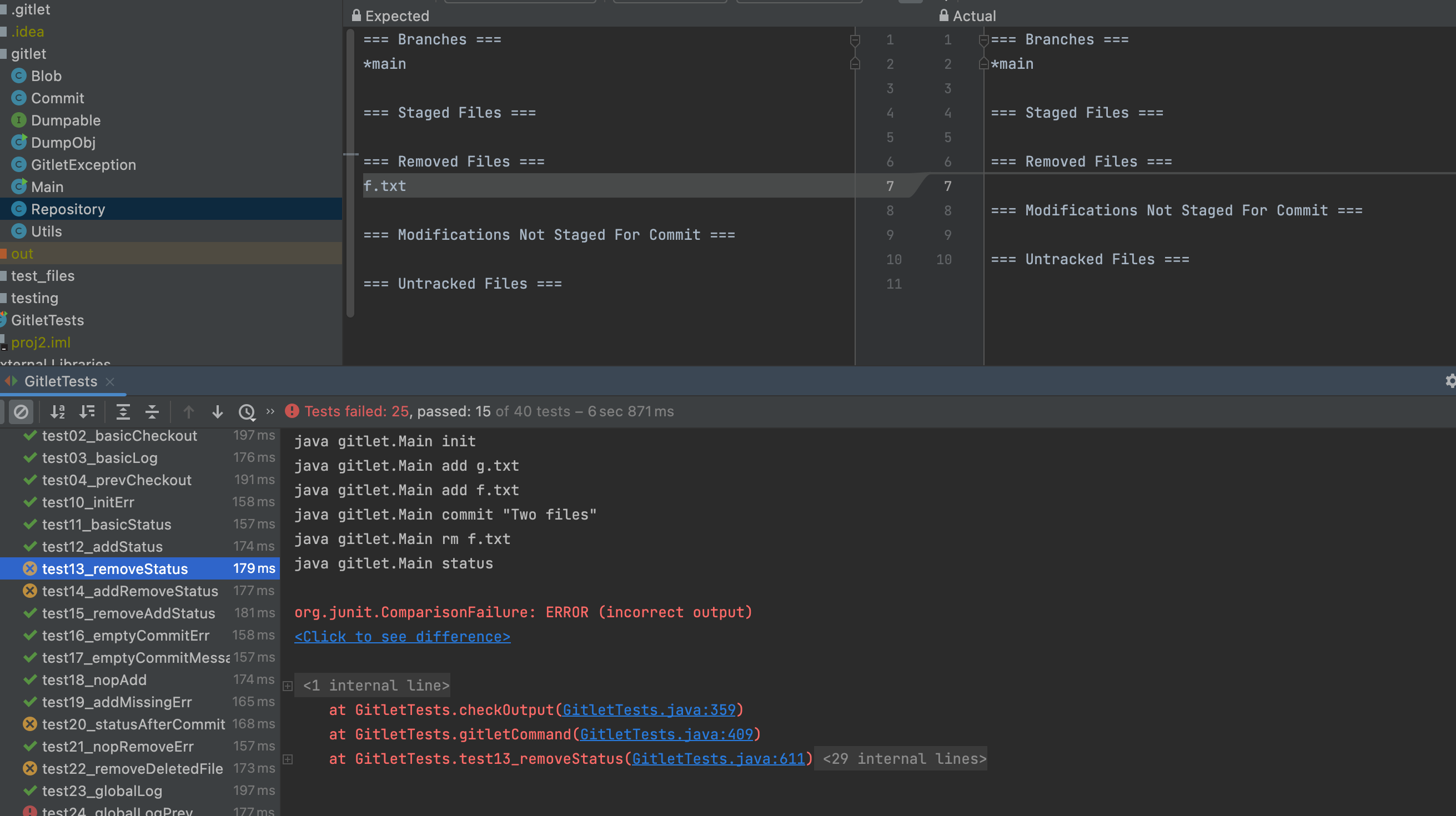Select the test14_addRemoveStatus failed test
The width and height of the screenshot is (1456, 816).
pos(129,591)
